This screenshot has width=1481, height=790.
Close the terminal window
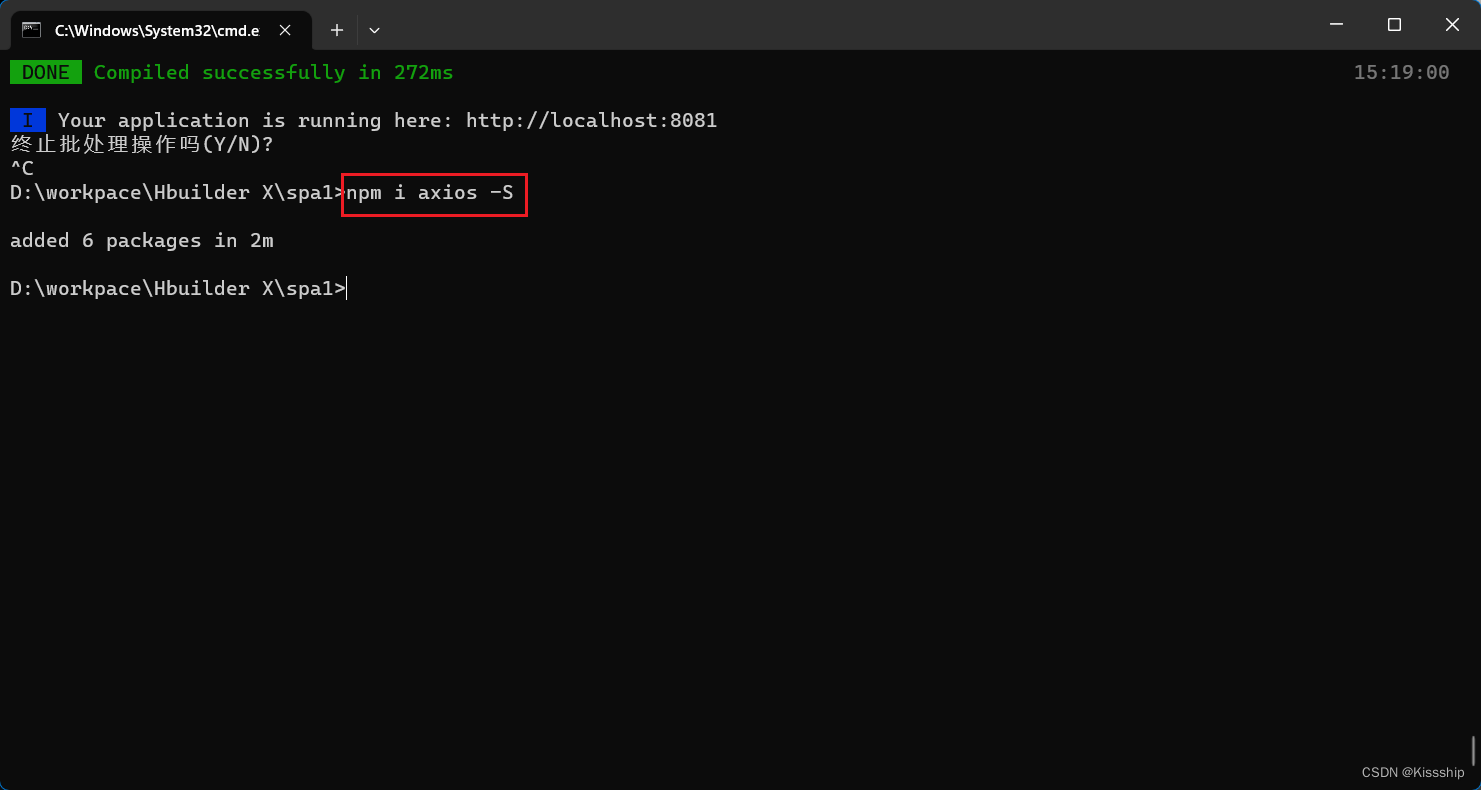tap(1452, 25)
